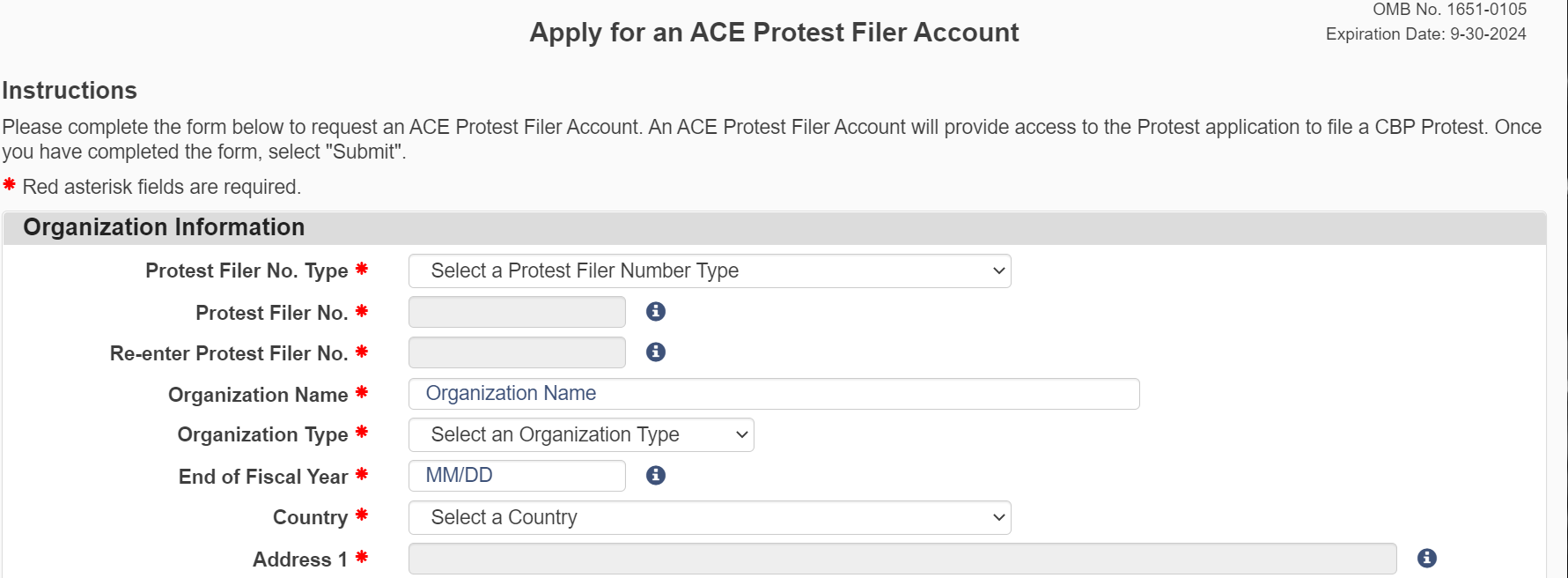
Task: Focus the Re-enter Protest Filer No. input box
Action: click(x=517, y=352)
